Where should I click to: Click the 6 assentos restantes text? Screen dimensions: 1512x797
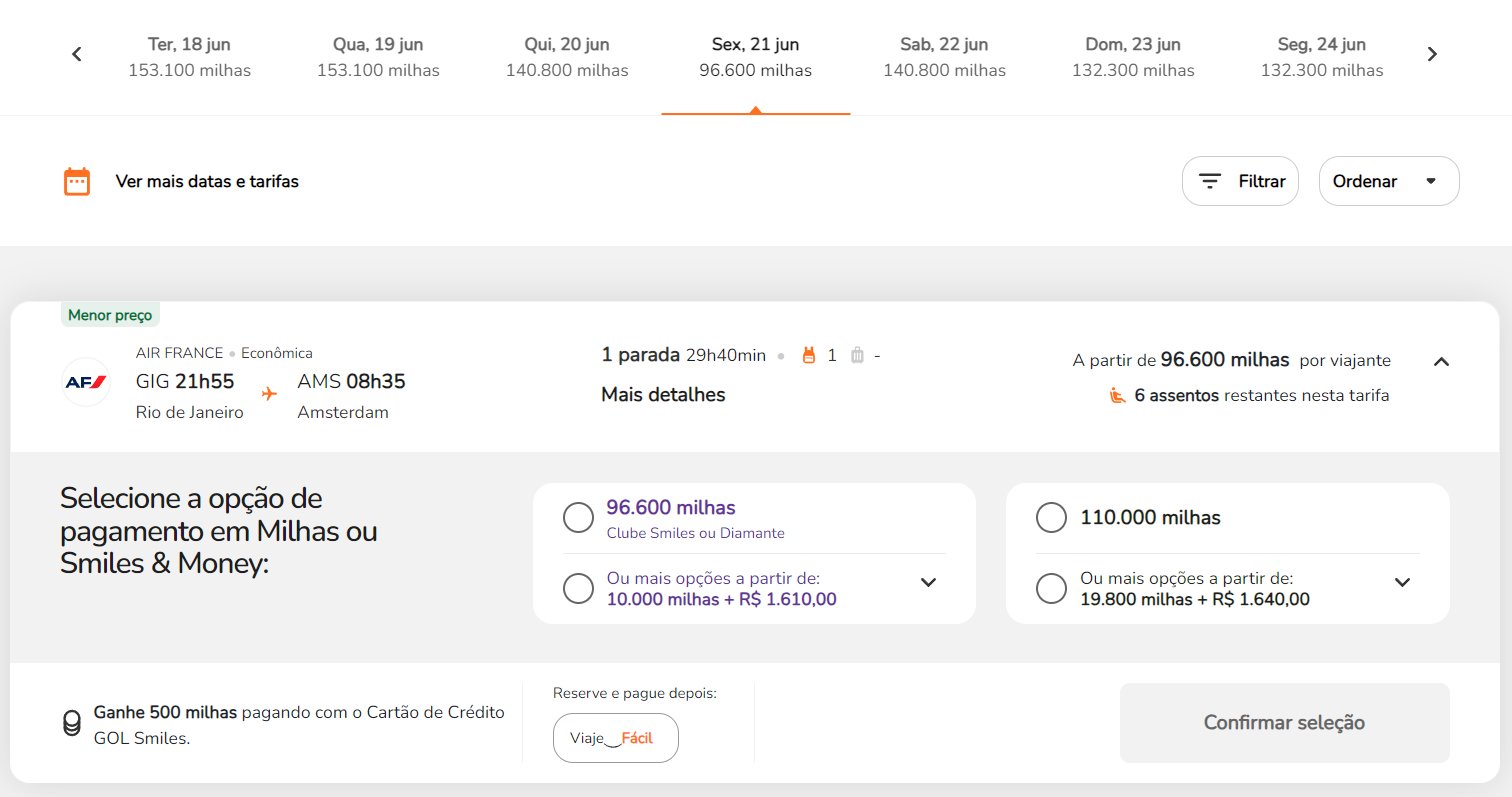pos(1262,395)
